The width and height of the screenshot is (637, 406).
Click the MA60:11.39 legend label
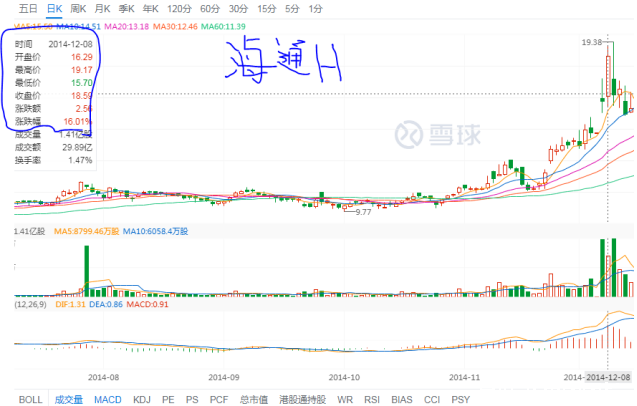[x=223, y=26]
